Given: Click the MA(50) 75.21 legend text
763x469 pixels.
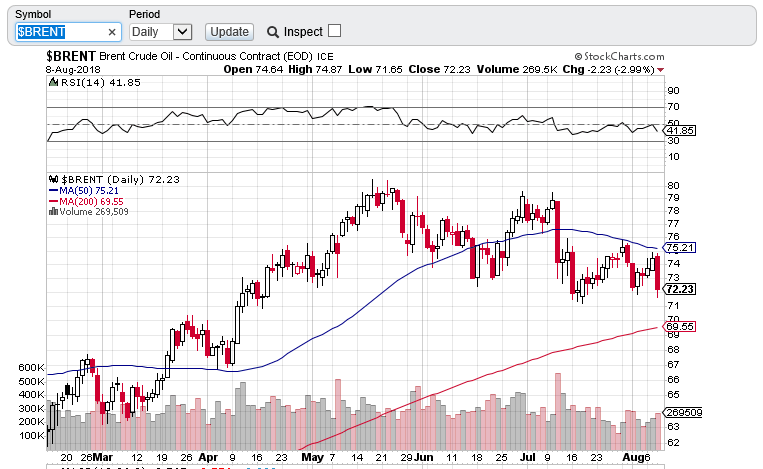Looking at the screenshot, I should (x=89, y=190).
